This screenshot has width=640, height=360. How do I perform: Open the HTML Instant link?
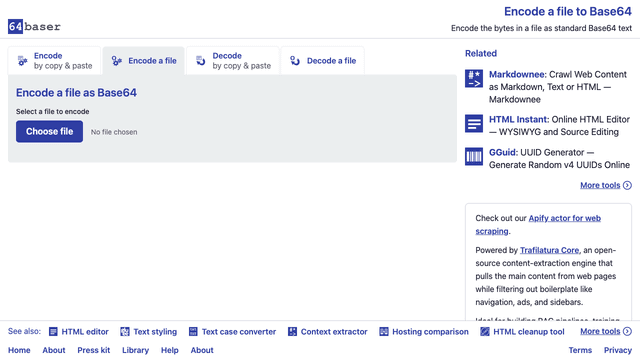pos(518,119)
